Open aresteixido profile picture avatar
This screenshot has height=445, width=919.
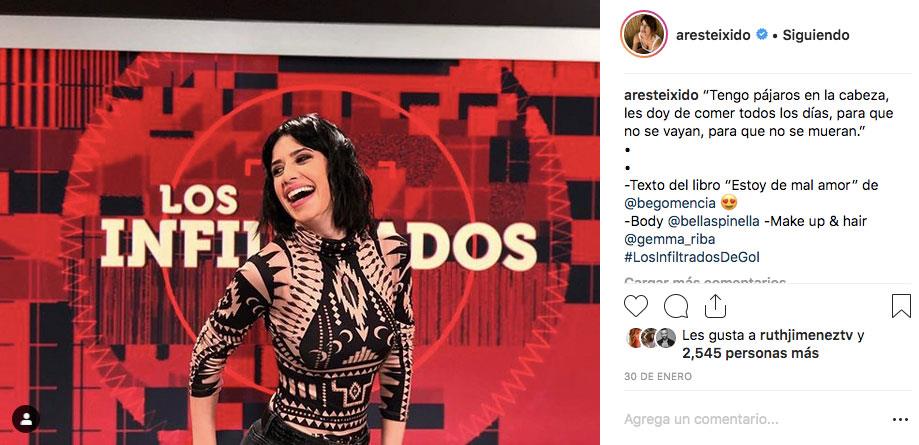tap(644, 34)
